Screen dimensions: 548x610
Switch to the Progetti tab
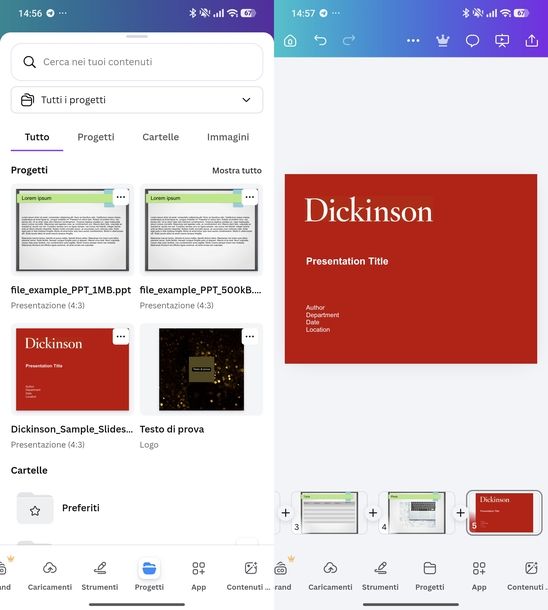pyautogui.click(x=96, y=137)
